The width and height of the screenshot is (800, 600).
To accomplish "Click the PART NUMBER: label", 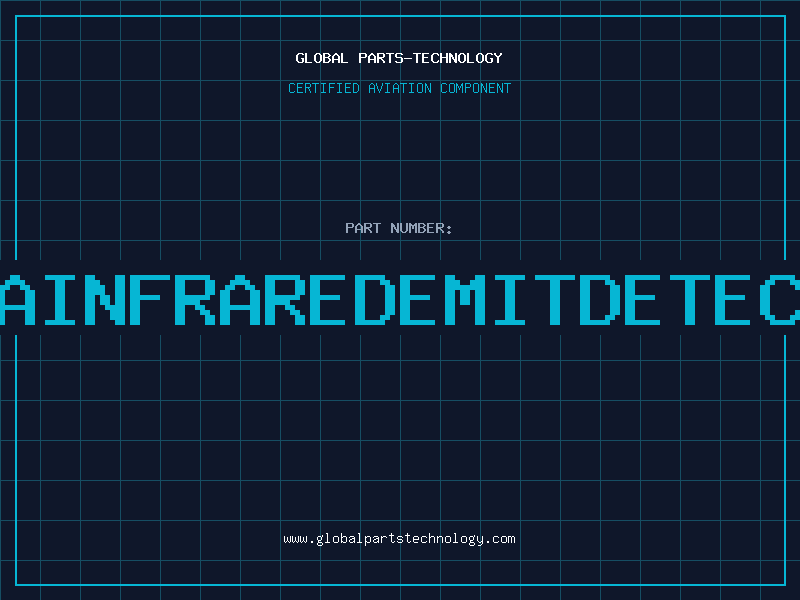I will pos(399,228).
